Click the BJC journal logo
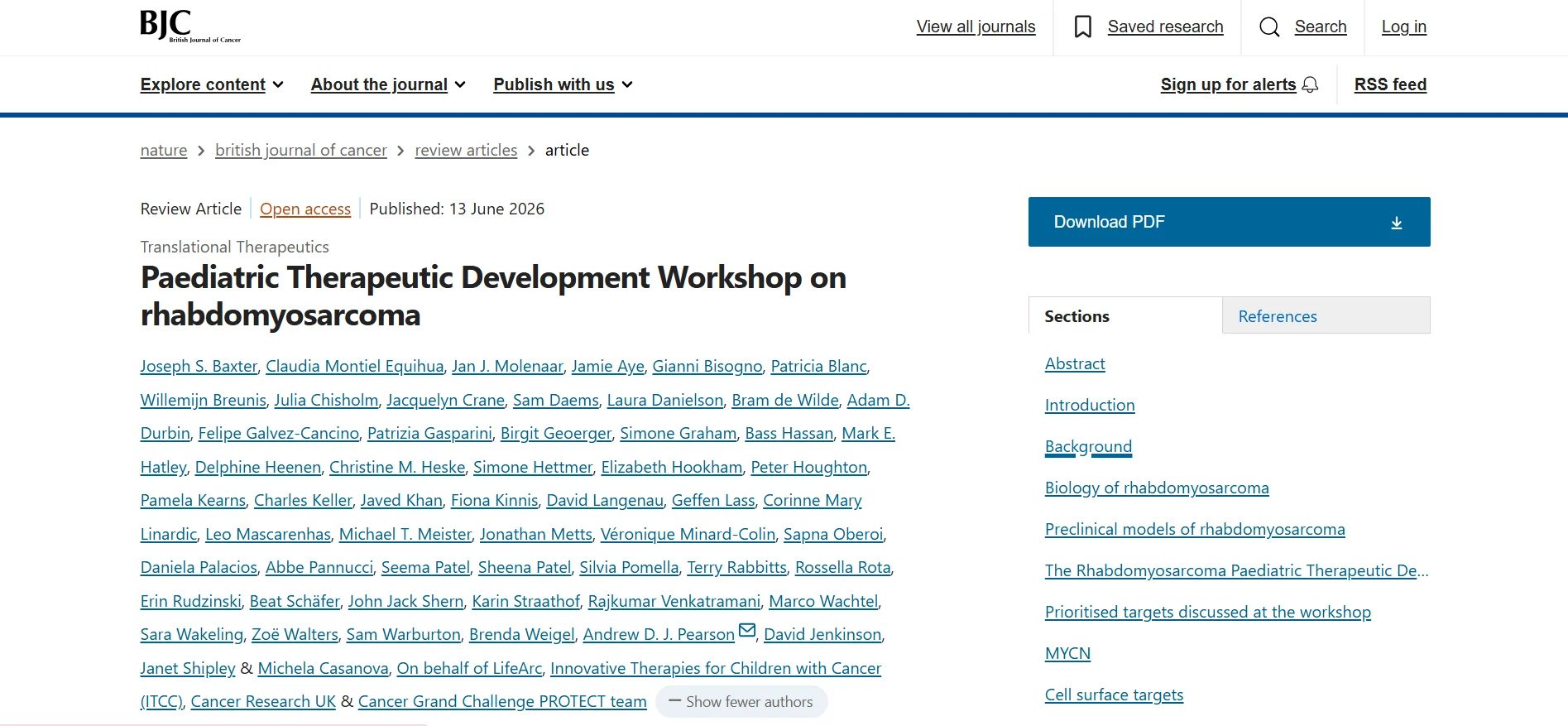 point(190,26)
